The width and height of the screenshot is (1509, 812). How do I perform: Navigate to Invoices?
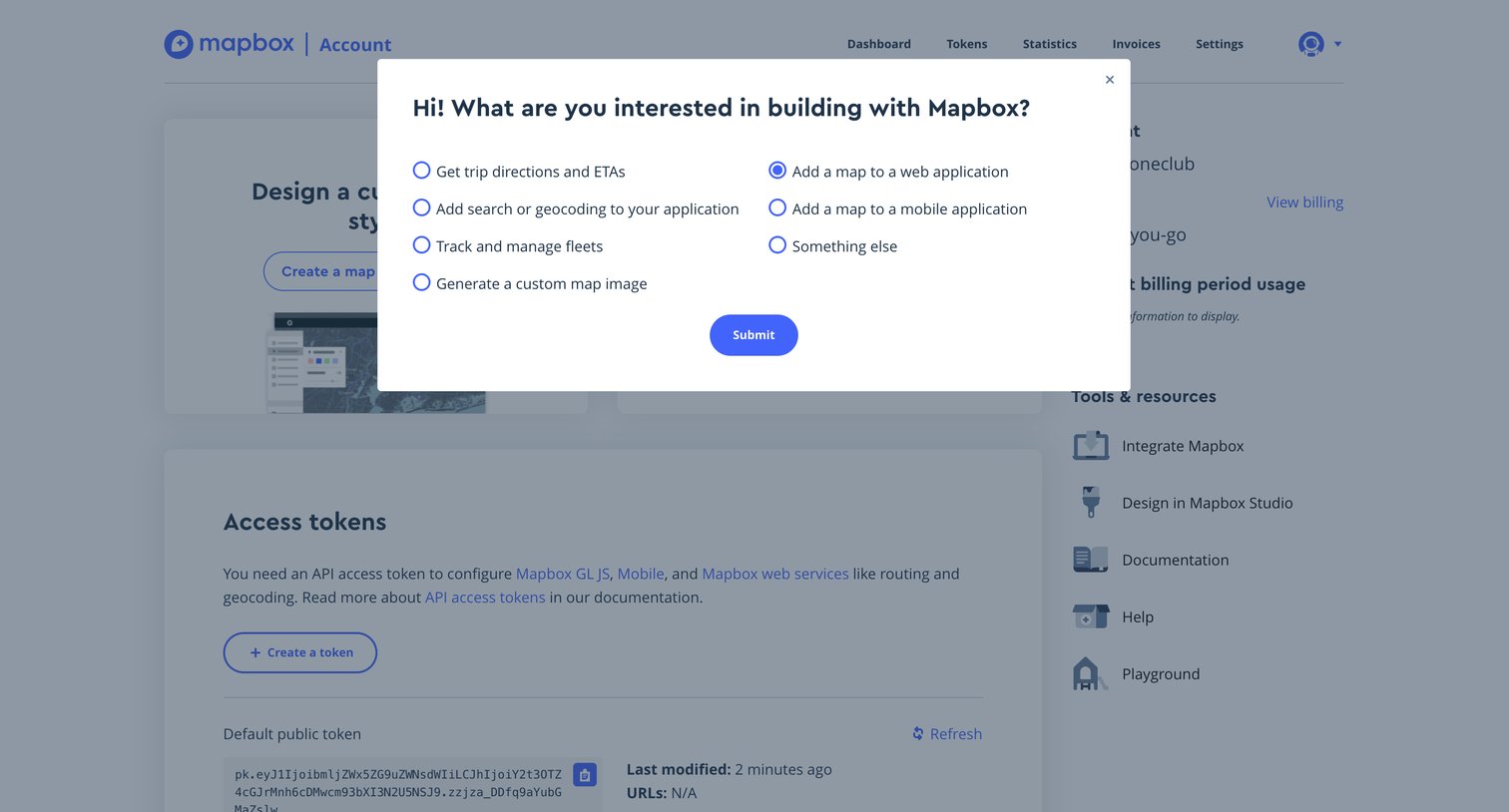tap(1137, 44)
